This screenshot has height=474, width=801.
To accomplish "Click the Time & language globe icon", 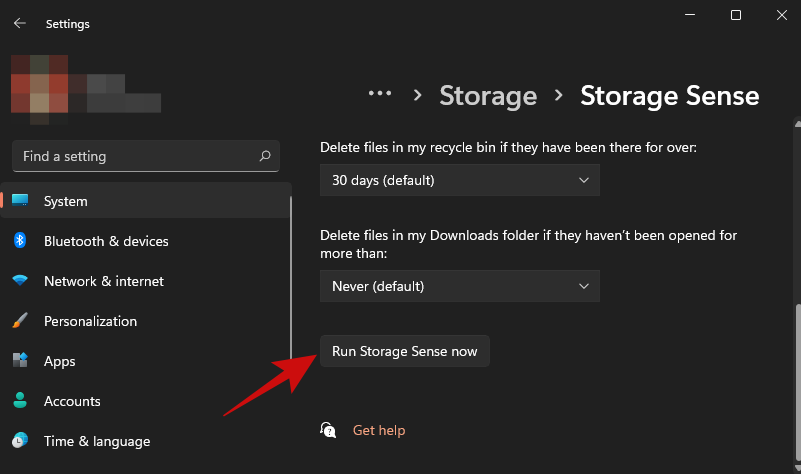I will click(x=20, y=441).
